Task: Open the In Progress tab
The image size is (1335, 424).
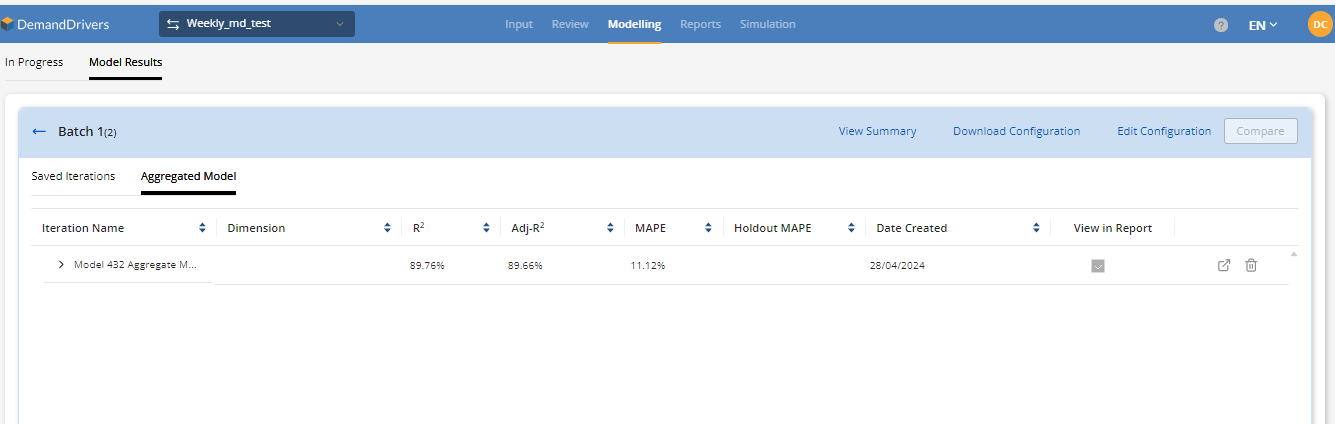Action: pos(34,62)
